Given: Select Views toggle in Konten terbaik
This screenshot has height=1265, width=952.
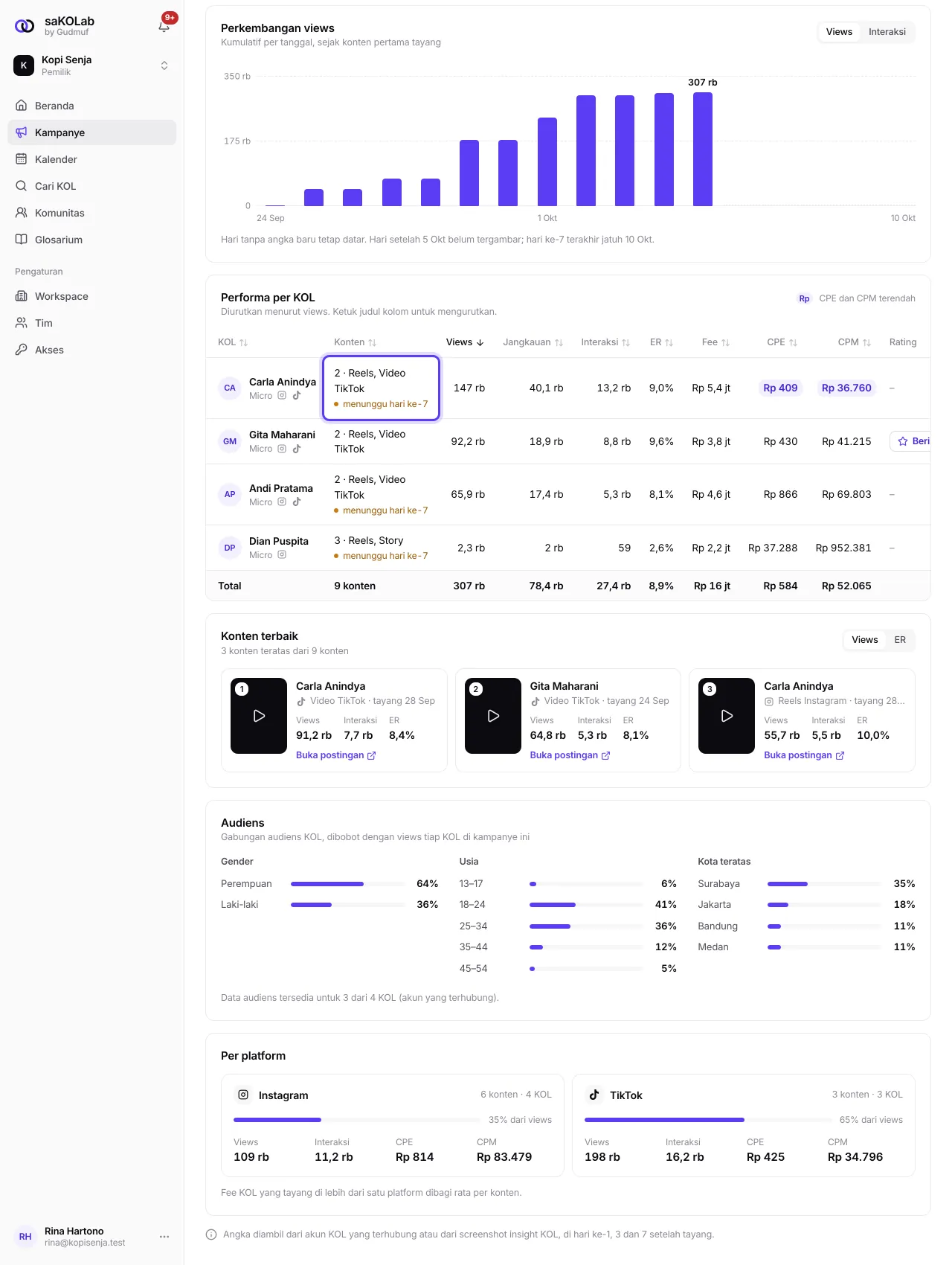Looking at the screenshot, I should coord(865,640).
